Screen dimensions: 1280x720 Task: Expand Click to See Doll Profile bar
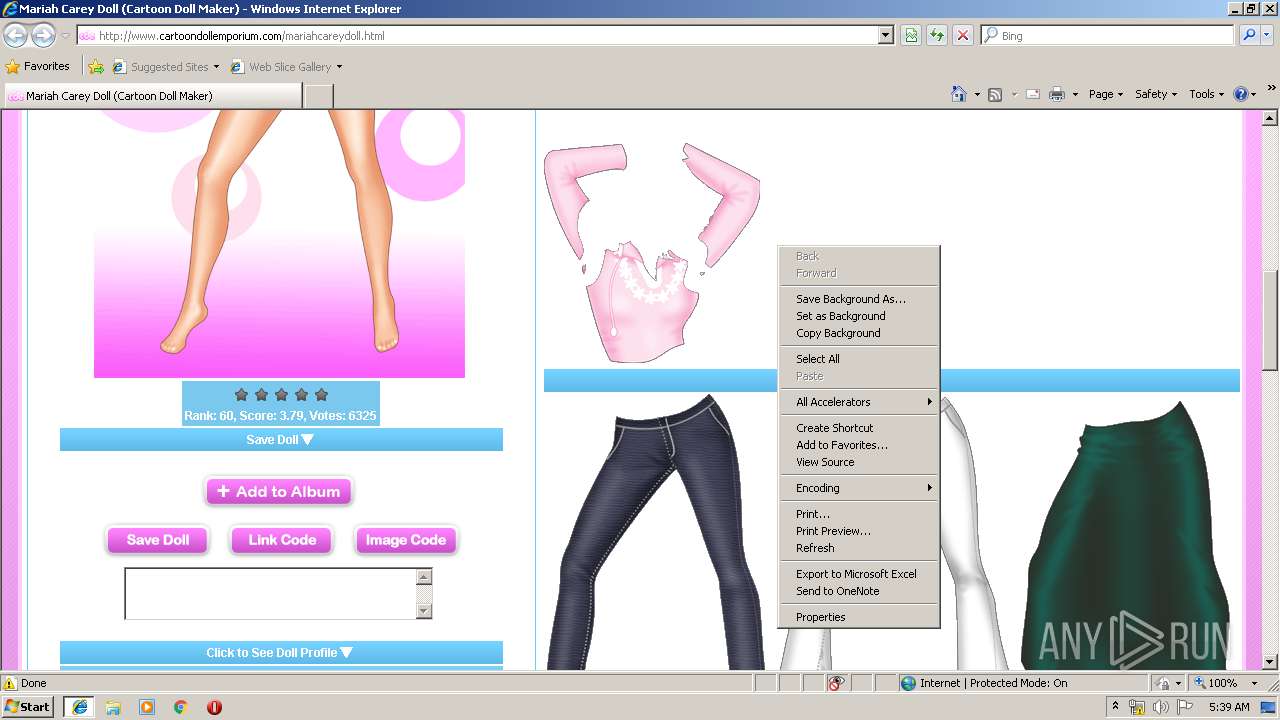pos(281,652)
